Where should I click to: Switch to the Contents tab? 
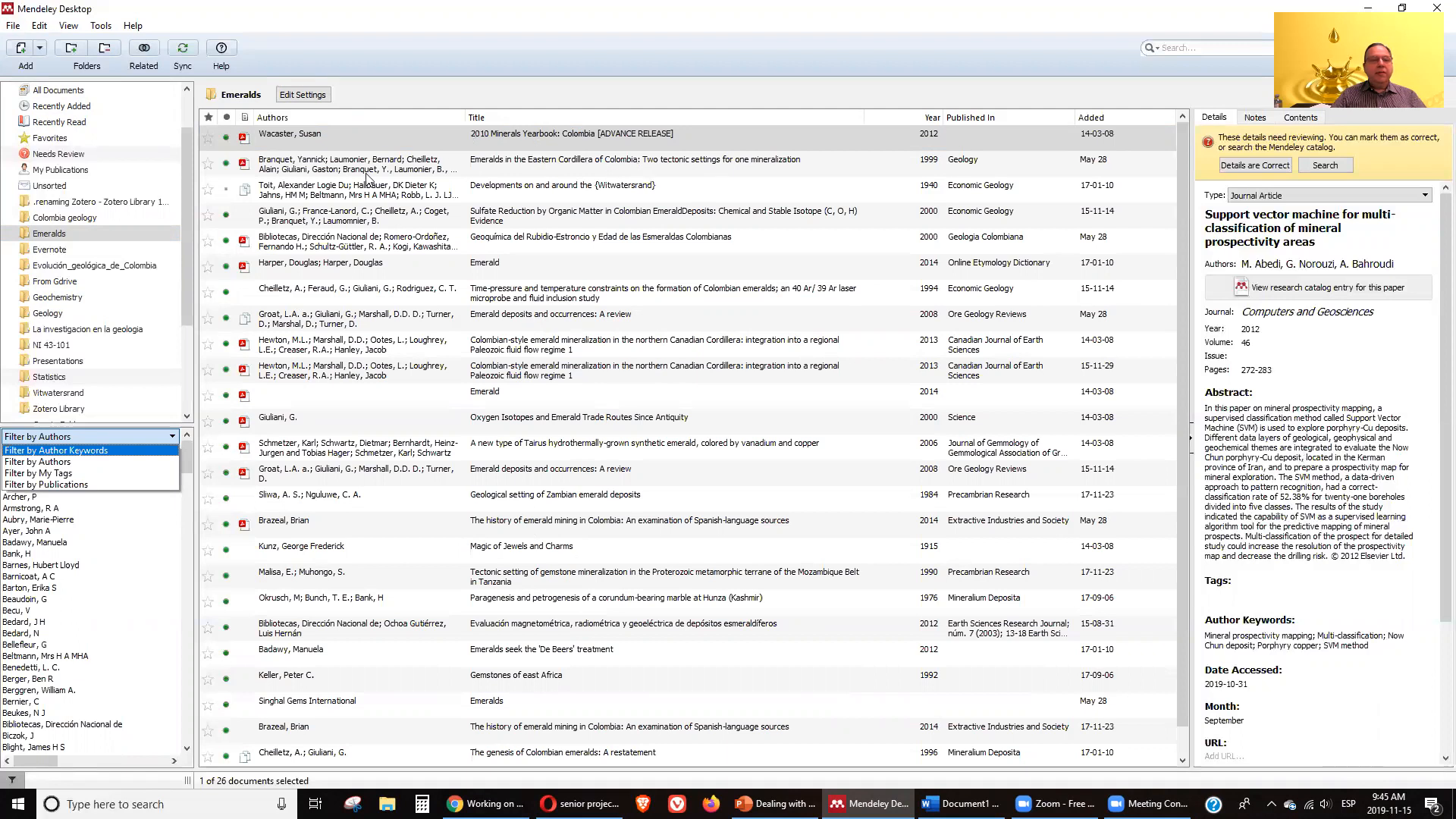click(x=1301, y=118)
